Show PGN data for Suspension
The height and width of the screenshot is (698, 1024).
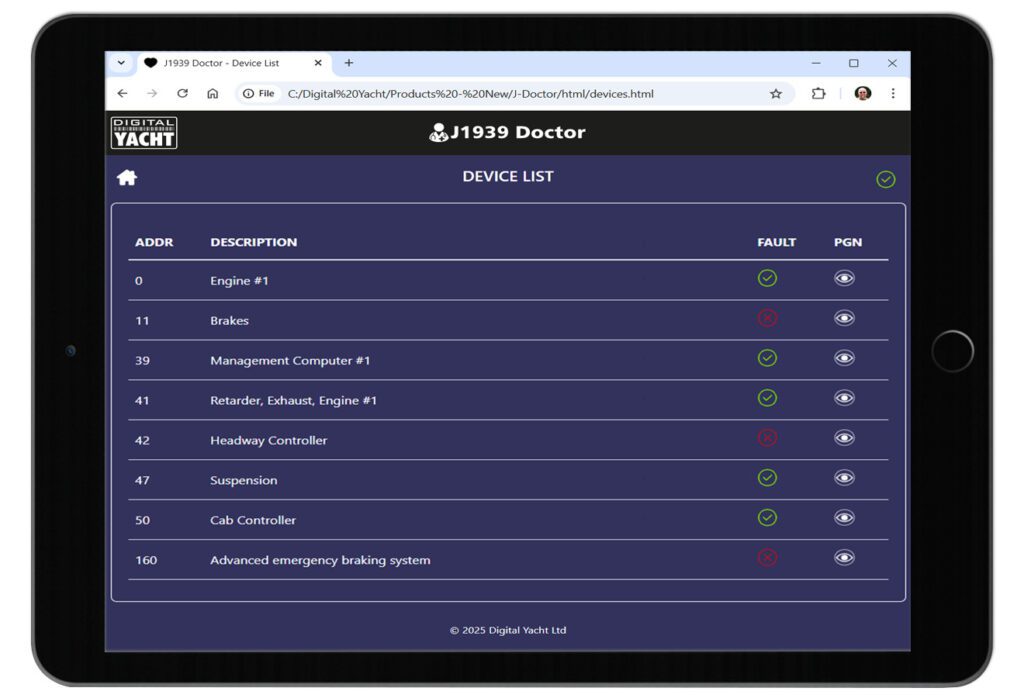tap(844, 478)
